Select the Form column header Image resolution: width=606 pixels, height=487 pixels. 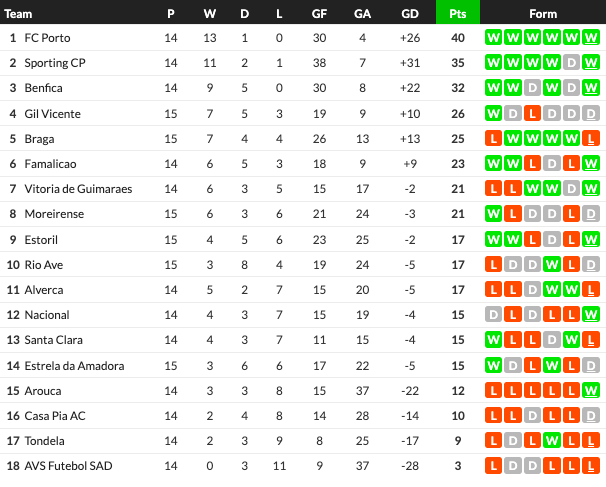pos(543,13)
